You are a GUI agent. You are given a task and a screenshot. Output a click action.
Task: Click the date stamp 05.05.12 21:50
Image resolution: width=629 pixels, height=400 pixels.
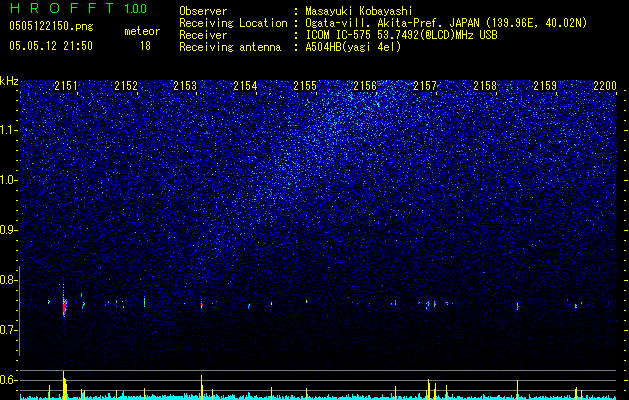click(51, 46)
